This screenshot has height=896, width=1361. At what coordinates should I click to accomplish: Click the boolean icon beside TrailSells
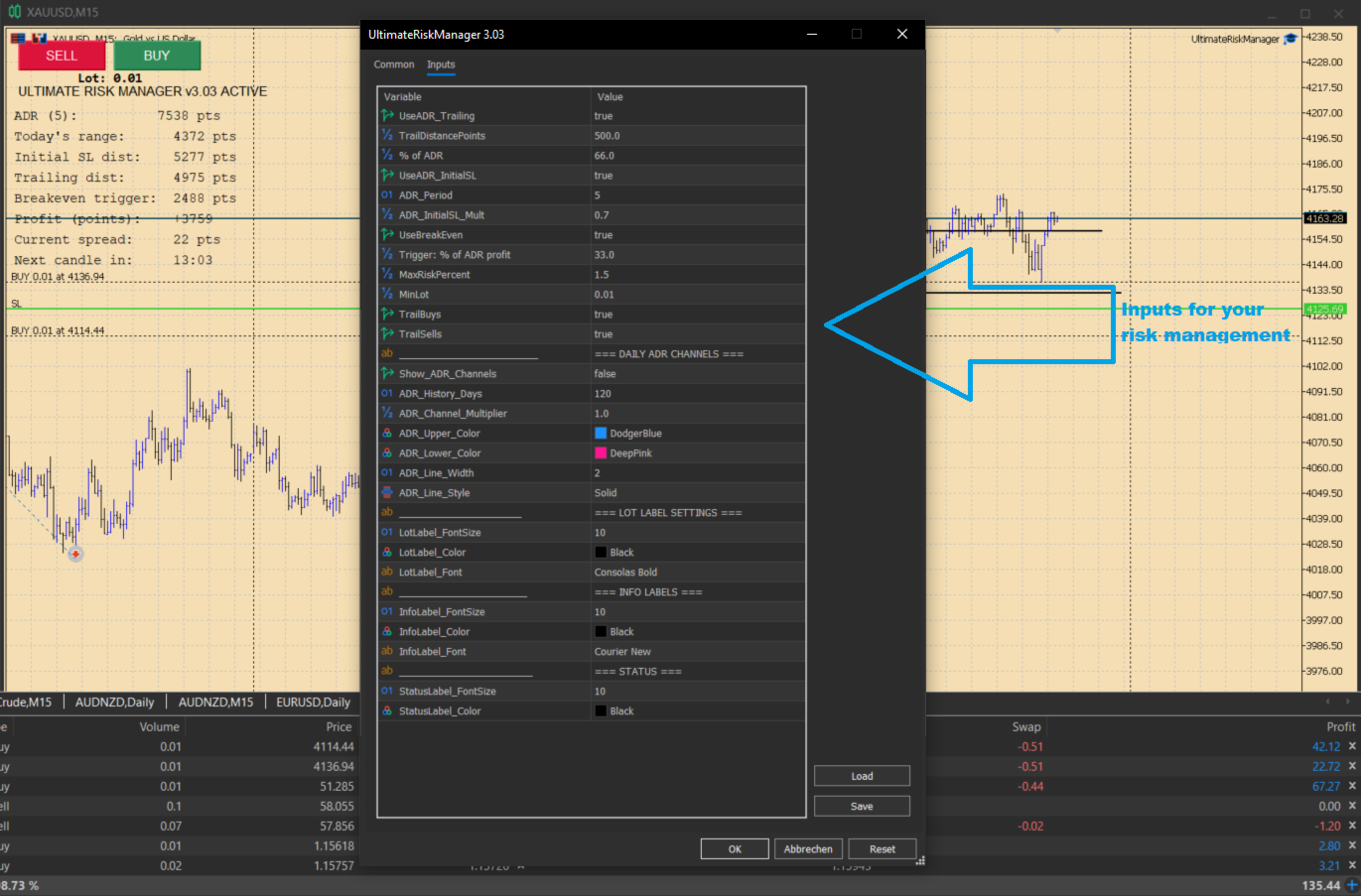tap(387, 334)
